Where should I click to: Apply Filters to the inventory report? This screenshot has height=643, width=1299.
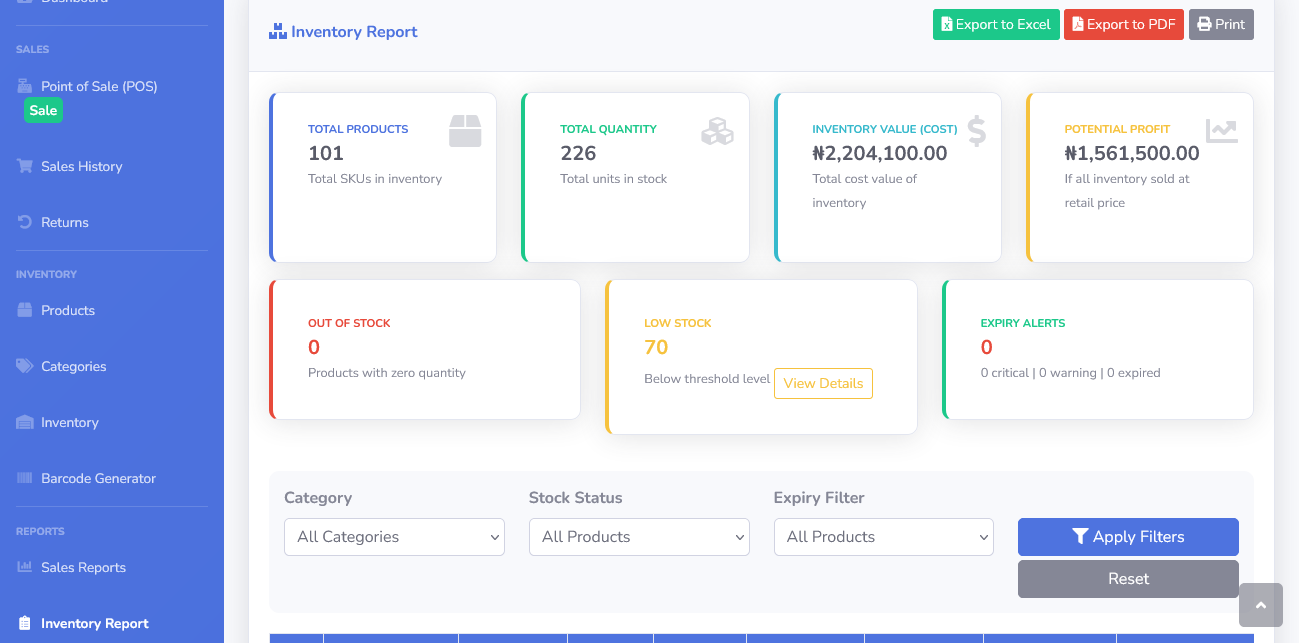tap(1128, 537)
